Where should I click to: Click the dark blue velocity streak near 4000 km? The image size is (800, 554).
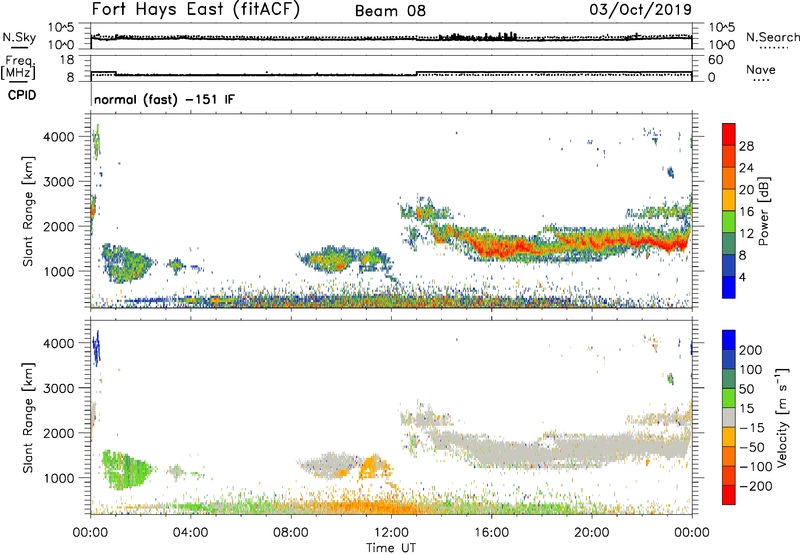[96, 347]
